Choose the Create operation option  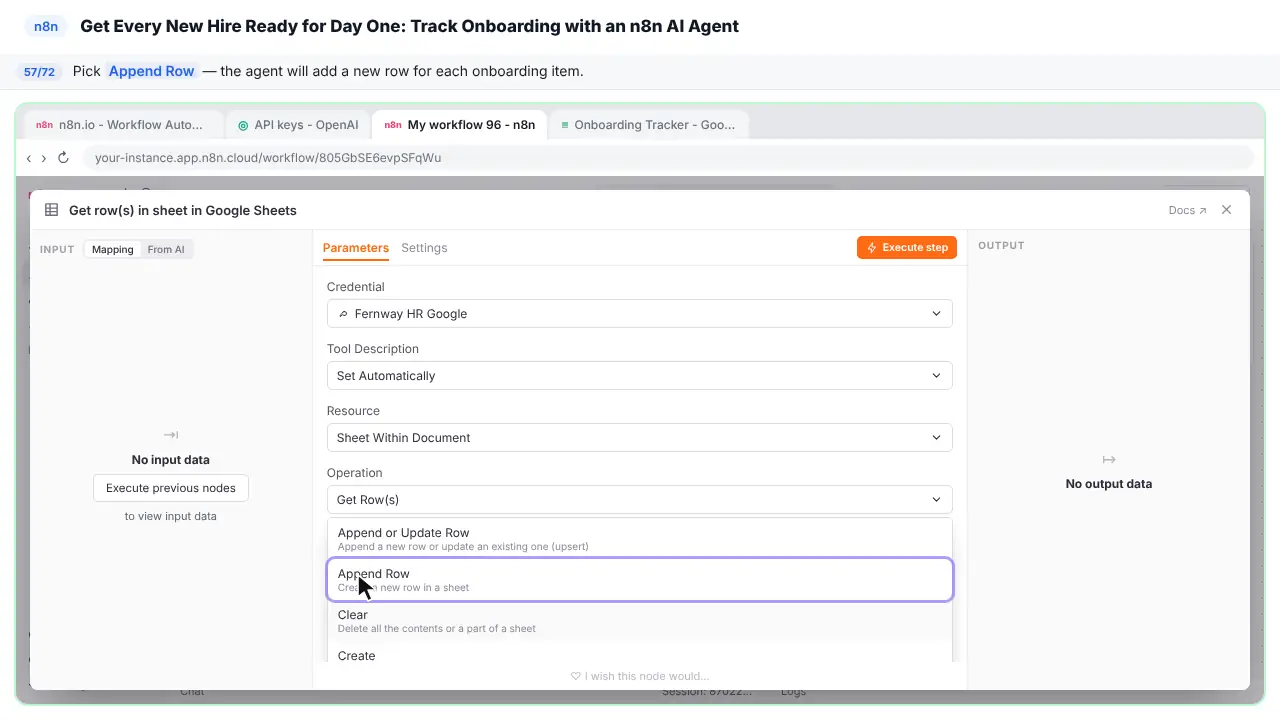tap(639, 653)
